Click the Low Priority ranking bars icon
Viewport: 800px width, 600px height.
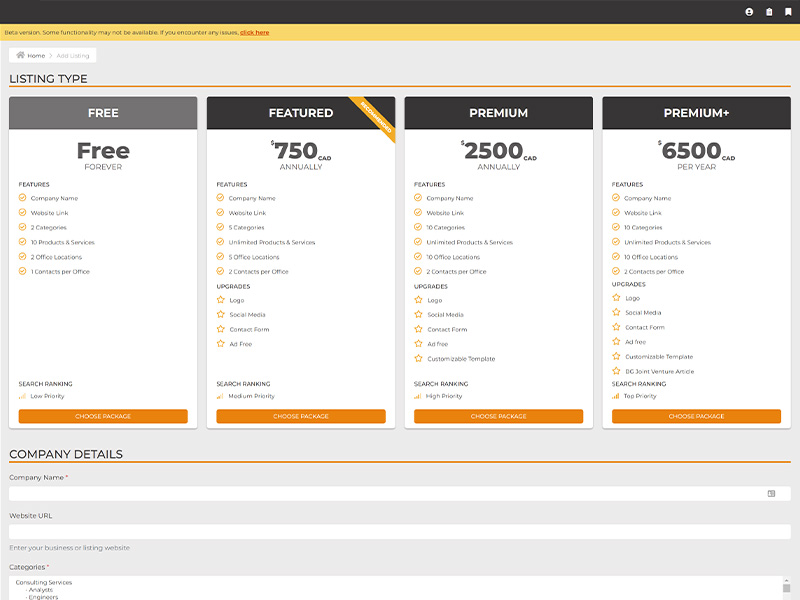pyautogui.click(x=22, y=396)
